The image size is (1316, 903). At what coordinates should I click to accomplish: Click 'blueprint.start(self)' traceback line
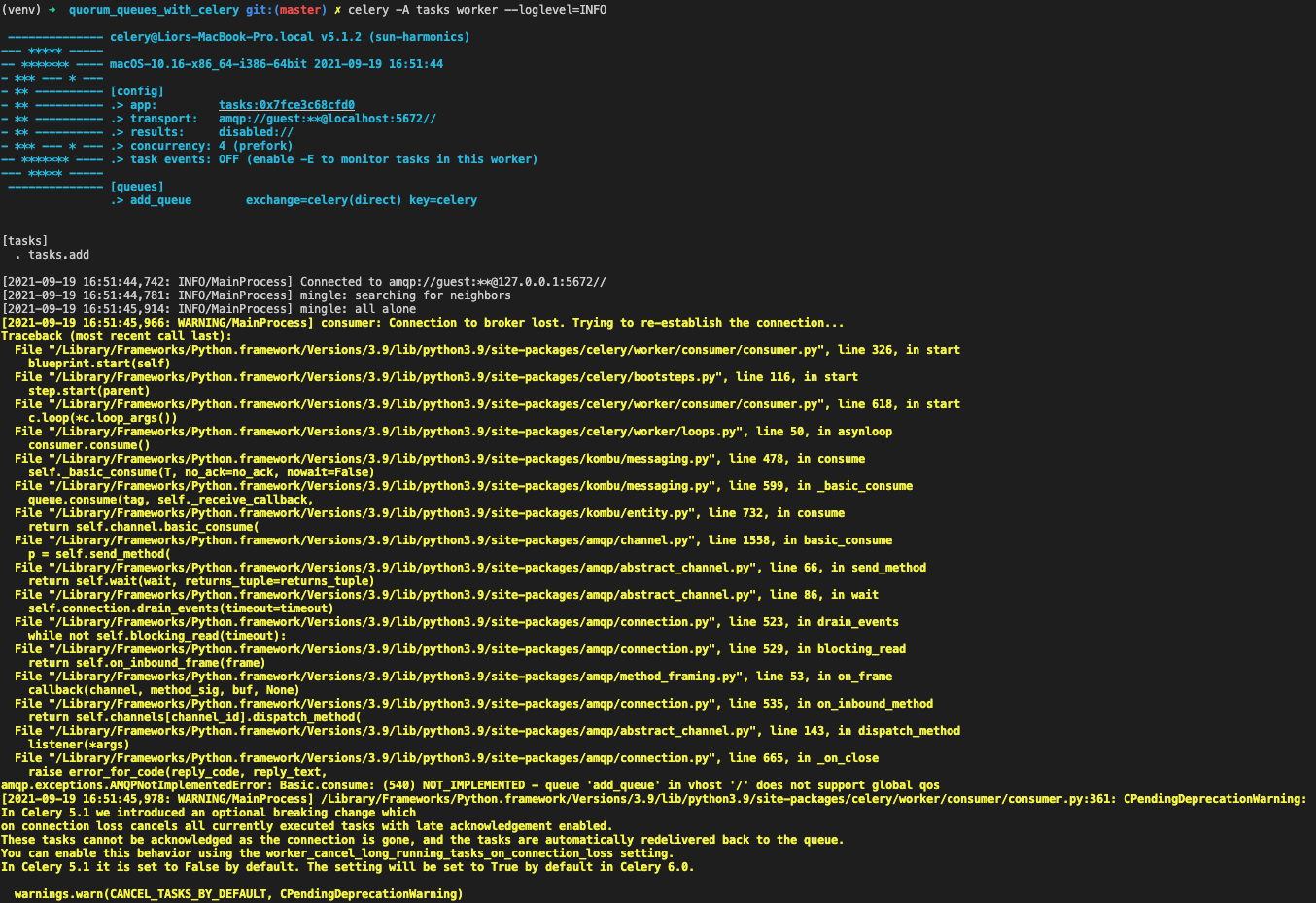[x=99, y=364]
